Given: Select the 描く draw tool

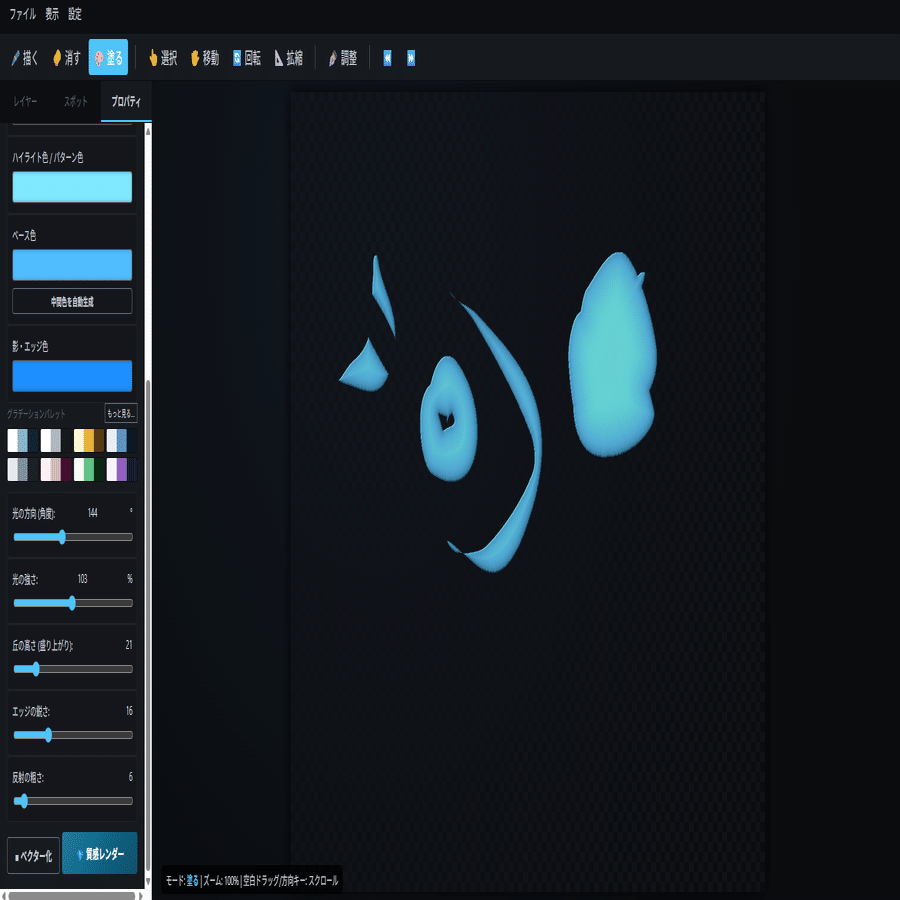Looking at the screenshot, I should 25,57.
